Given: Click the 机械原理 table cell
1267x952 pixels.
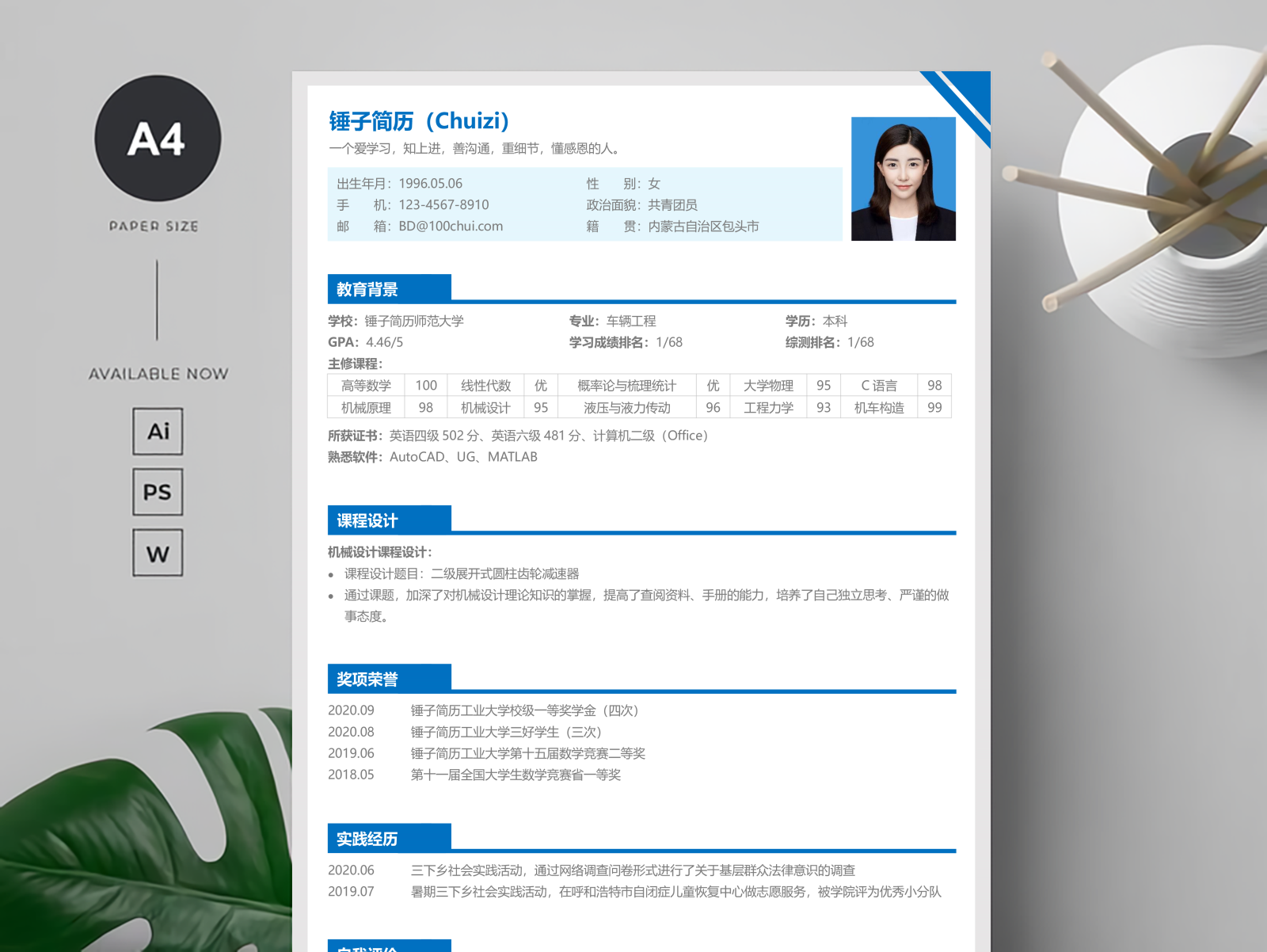Looking at the screenshot, I should click(x=366, y=407).
